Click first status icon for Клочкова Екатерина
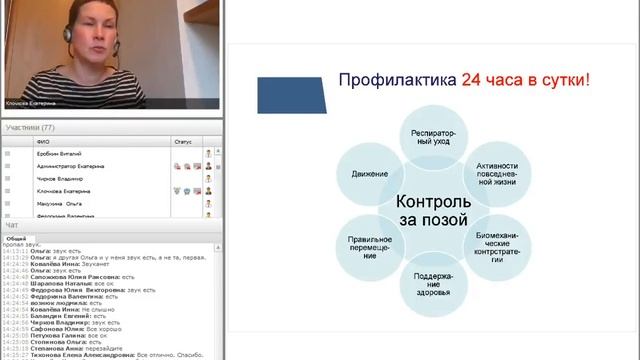 (177, 191)
